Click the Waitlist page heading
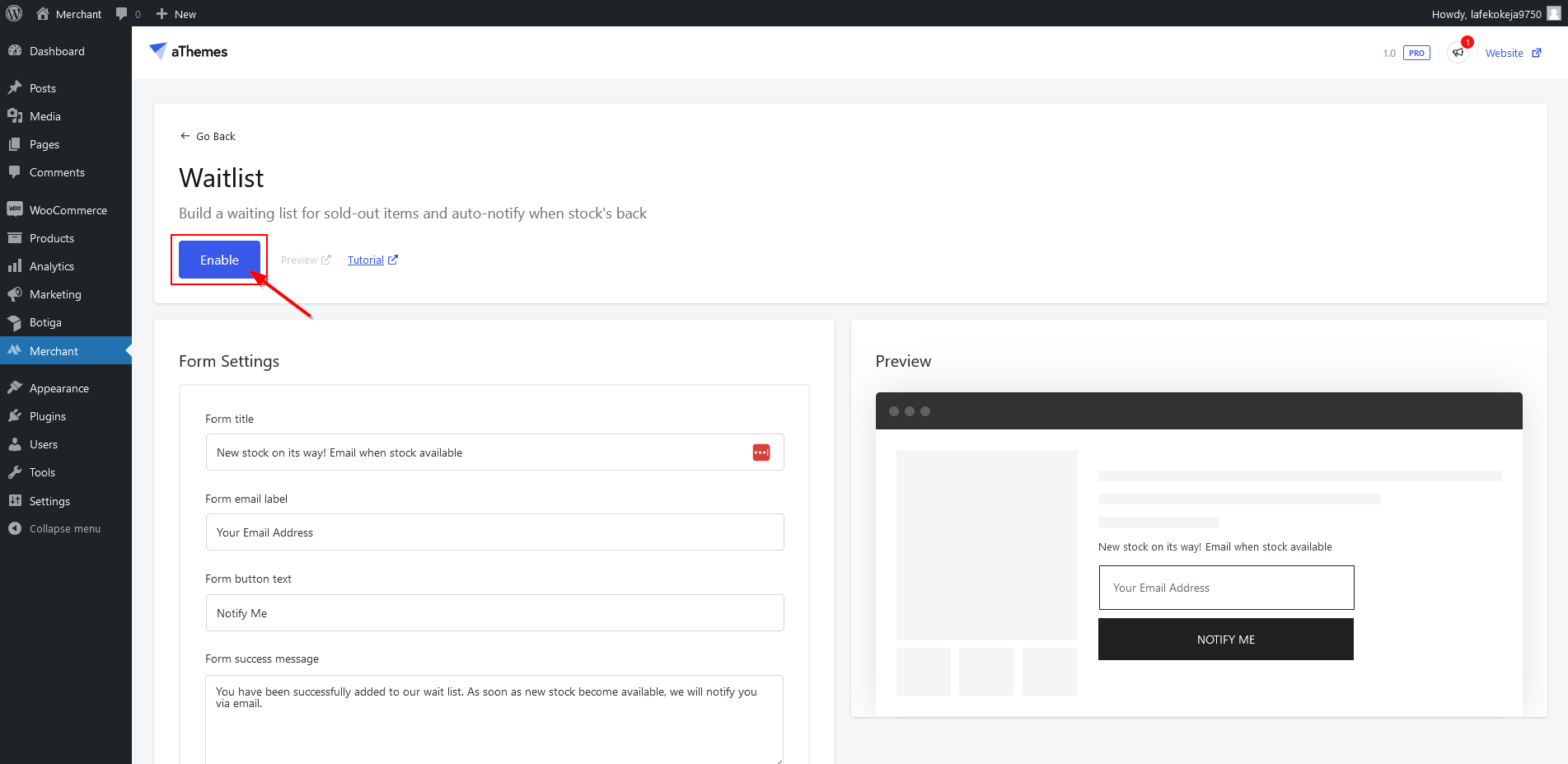 [x=221, y=178]
